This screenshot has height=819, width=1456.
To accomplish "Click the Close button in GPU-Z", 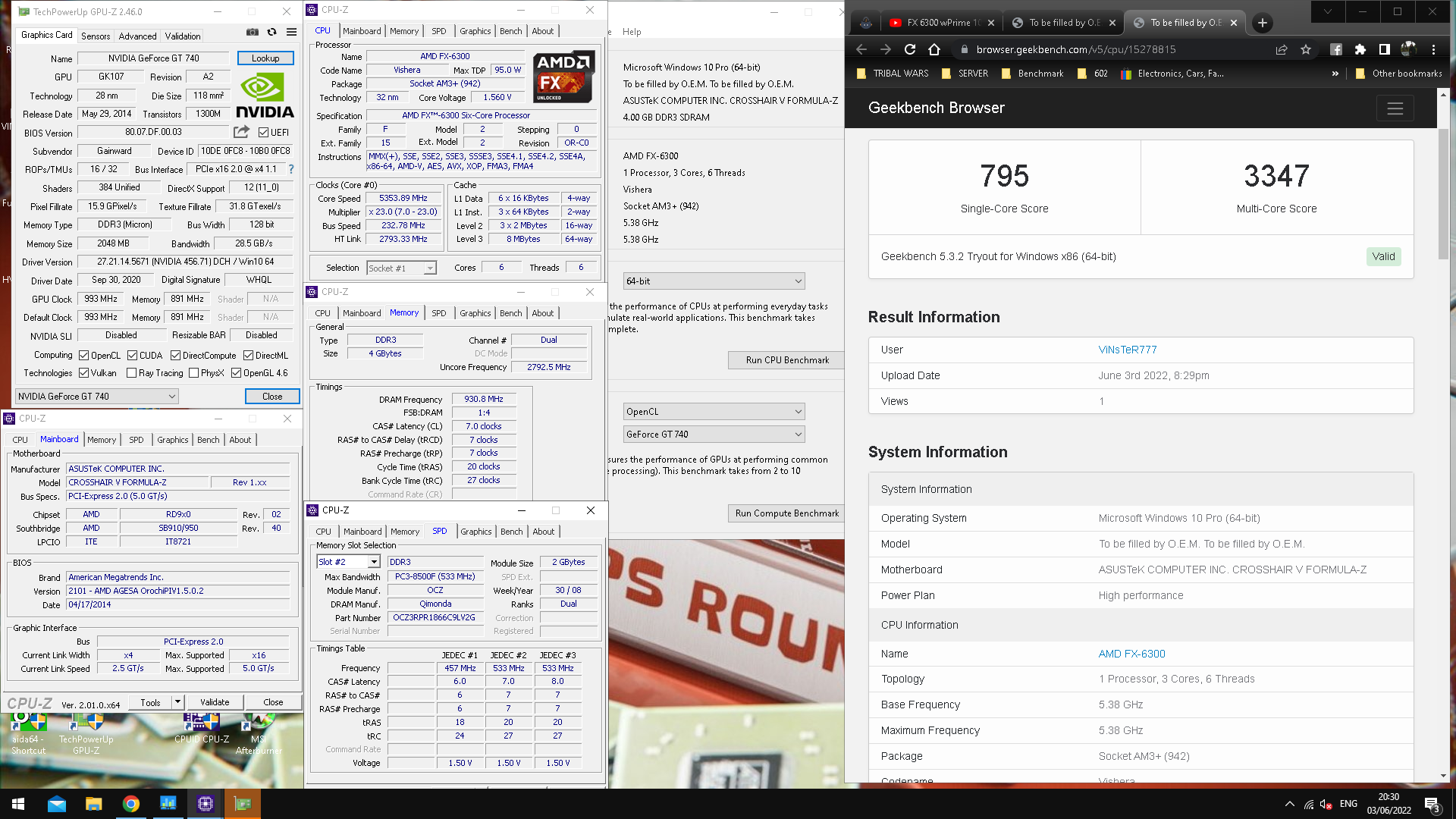I will [272, 397].
